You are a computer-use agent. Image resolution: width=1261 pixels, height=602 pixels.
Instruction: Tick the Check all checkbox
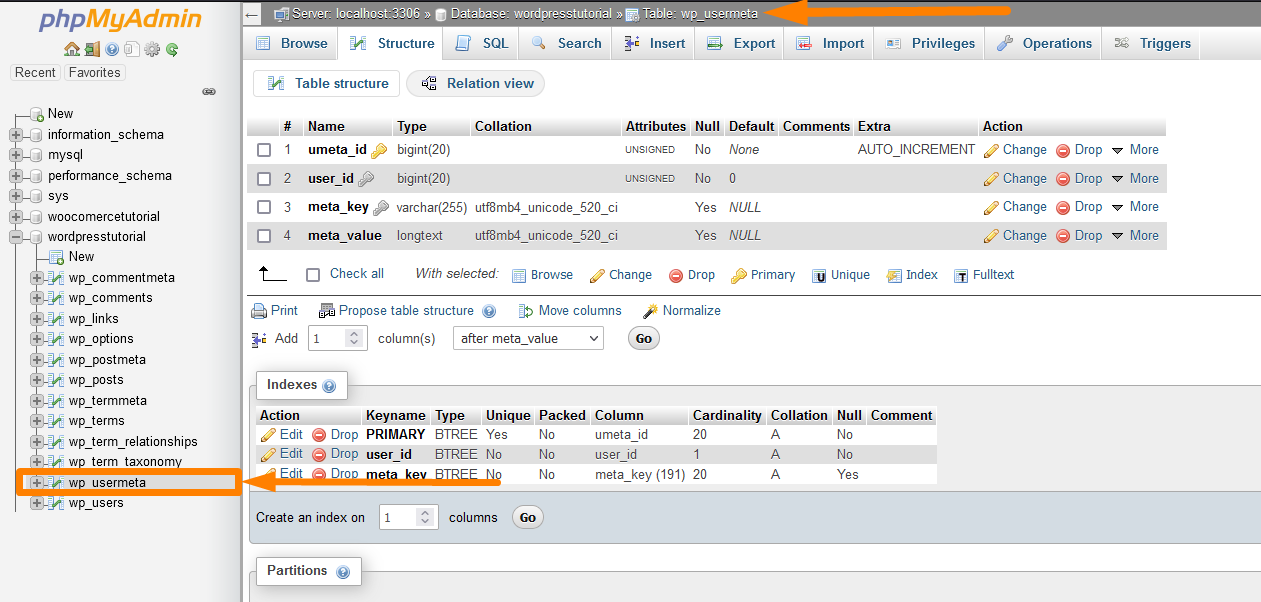[x=313, y=274]
